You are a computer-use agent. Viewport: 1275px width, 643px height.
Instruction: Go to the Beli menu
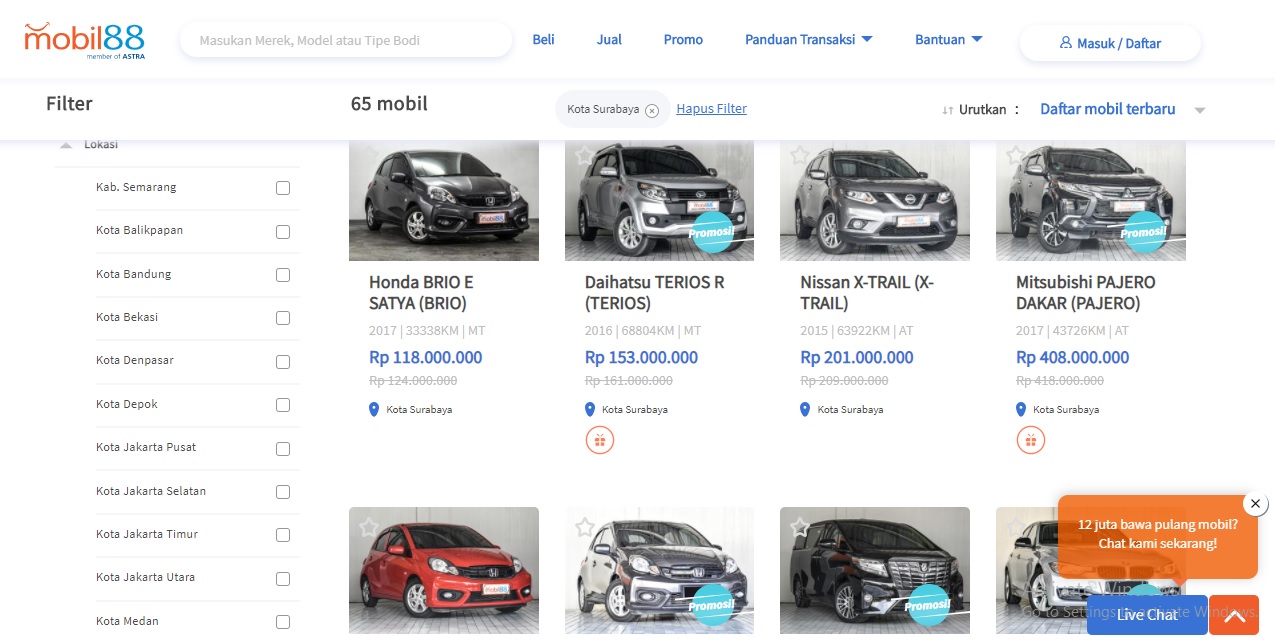543,40
